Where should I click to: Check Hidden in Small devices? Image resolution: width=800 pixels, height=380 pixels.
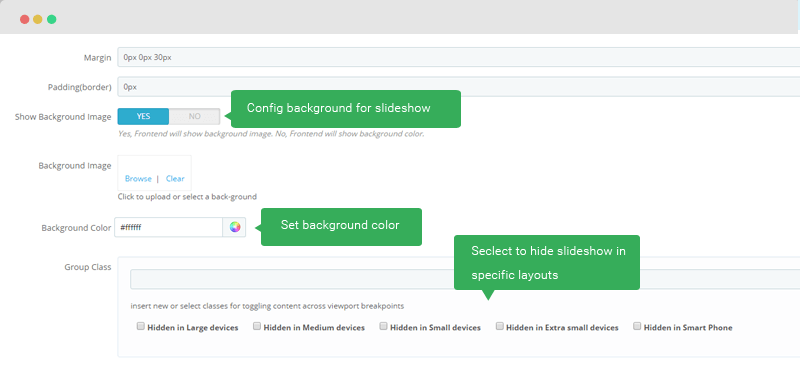coord(383,326)
